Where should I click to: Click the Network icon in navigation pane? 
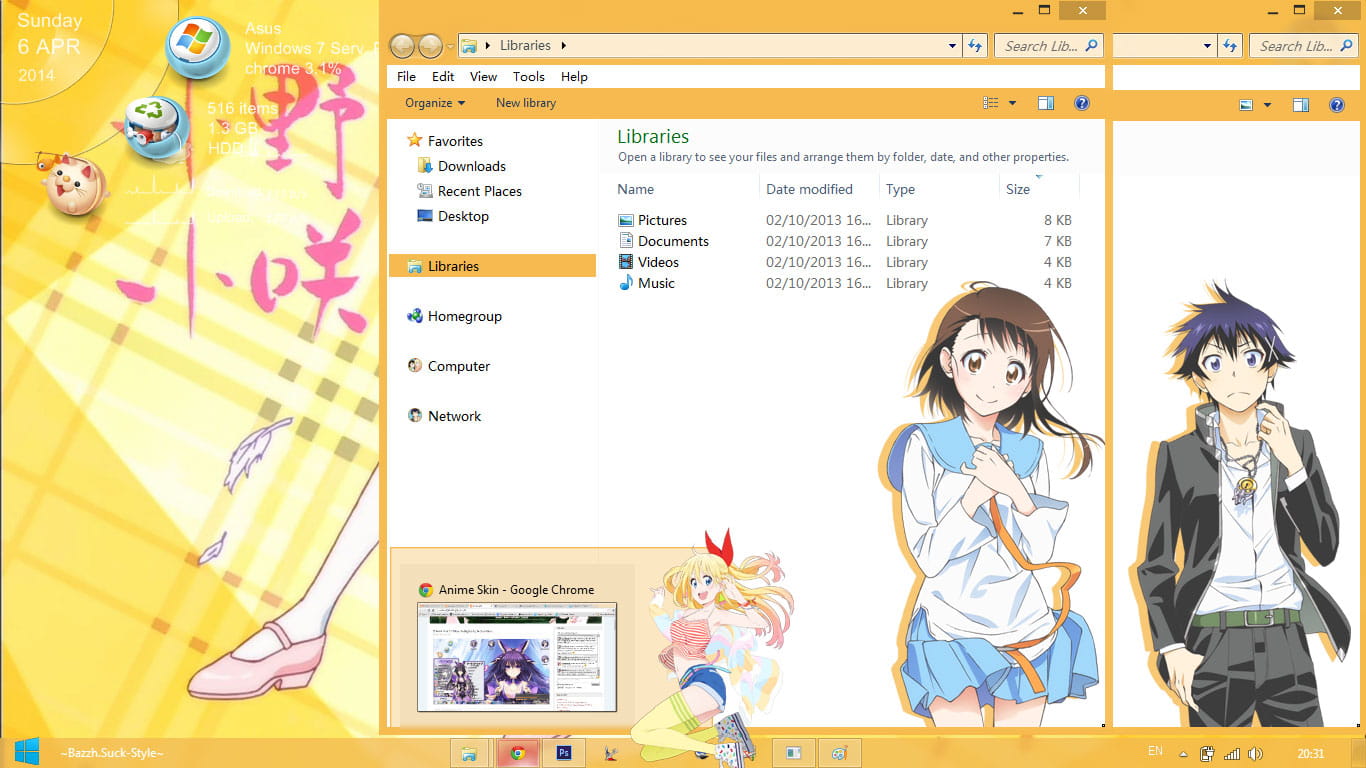(415, 416)
